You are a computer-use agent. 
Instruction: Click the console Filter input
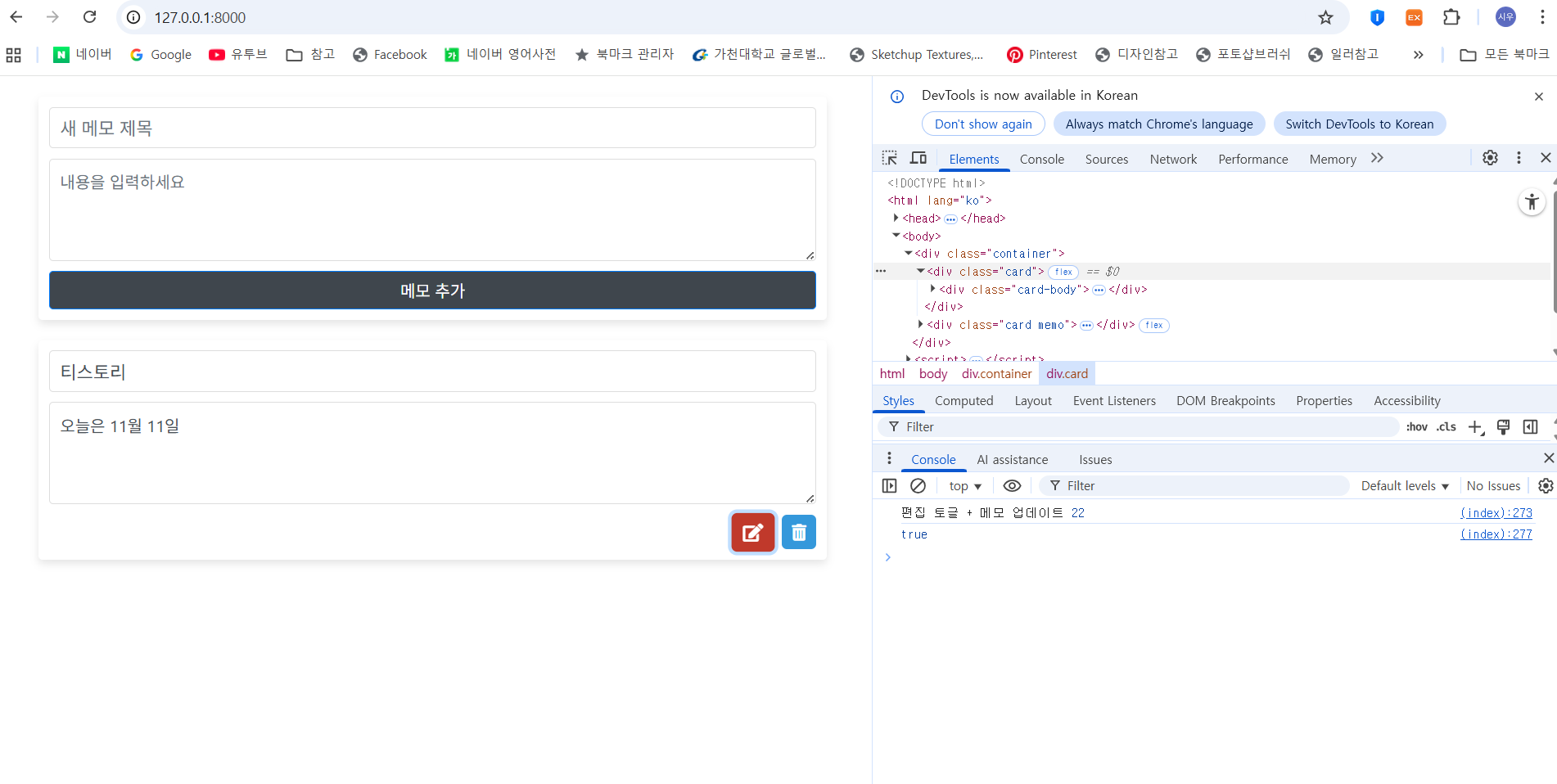coord(1194,486)
